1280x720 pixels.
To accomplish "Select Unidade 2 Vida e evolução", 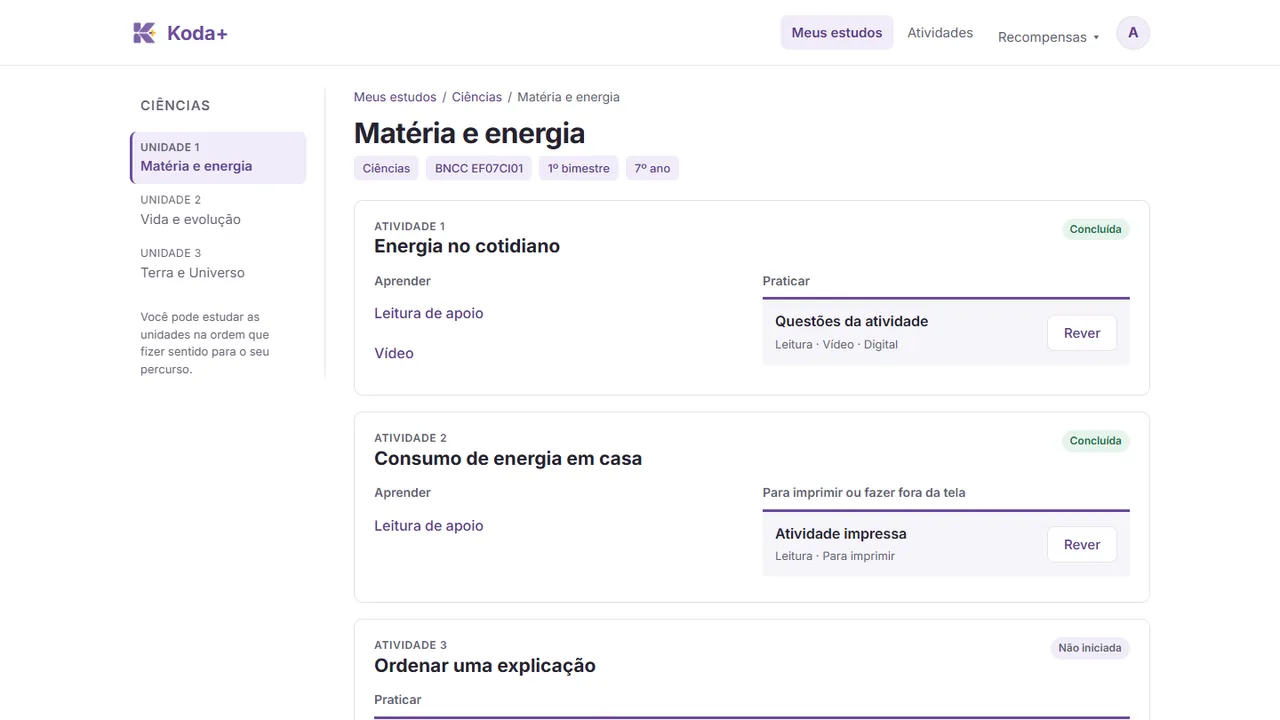I will point(218,210).
